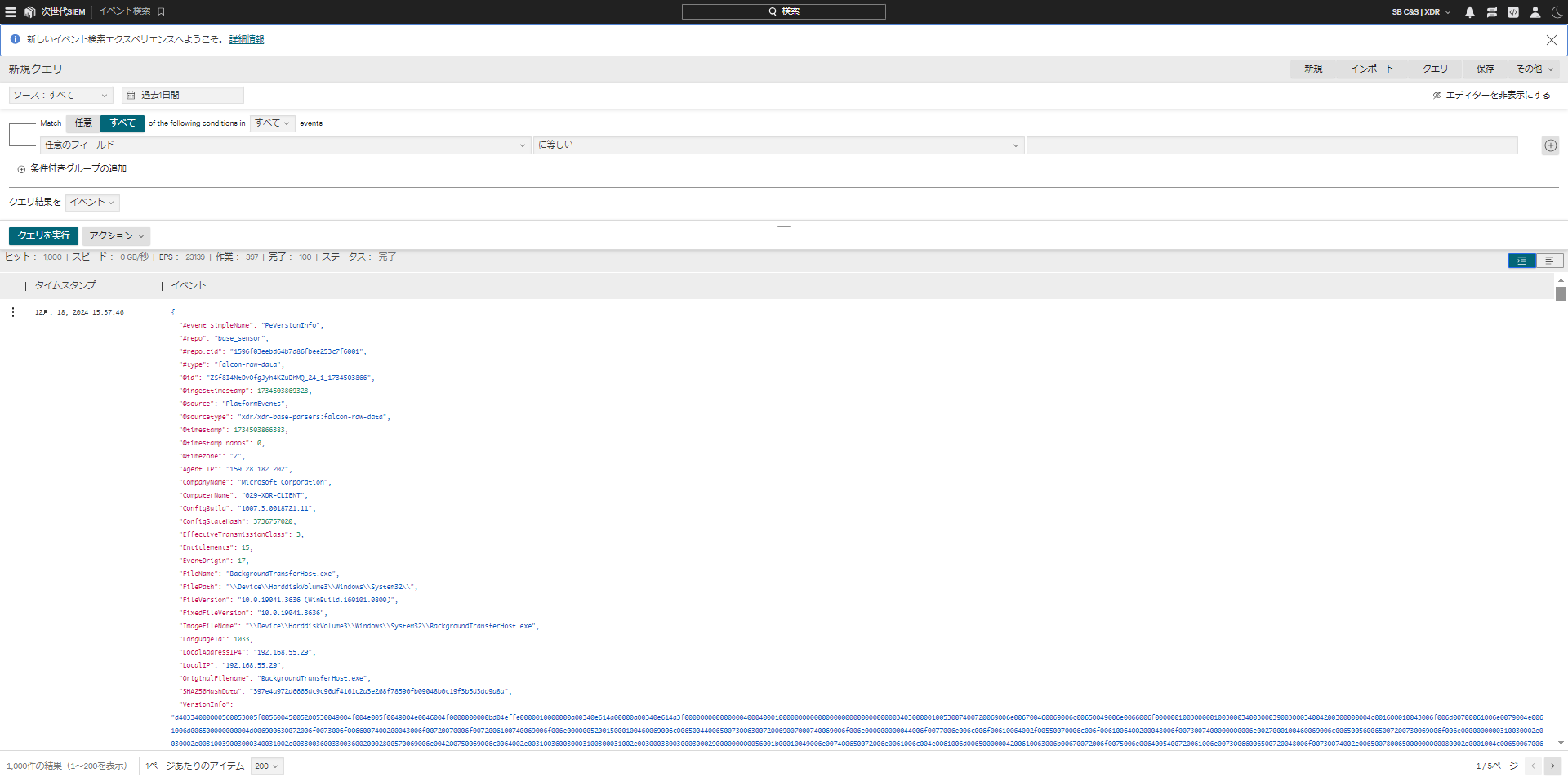1568x782 pixels.
Task: Click エディターを非表示にする to hide the editor
Action: pos(1491,96)
